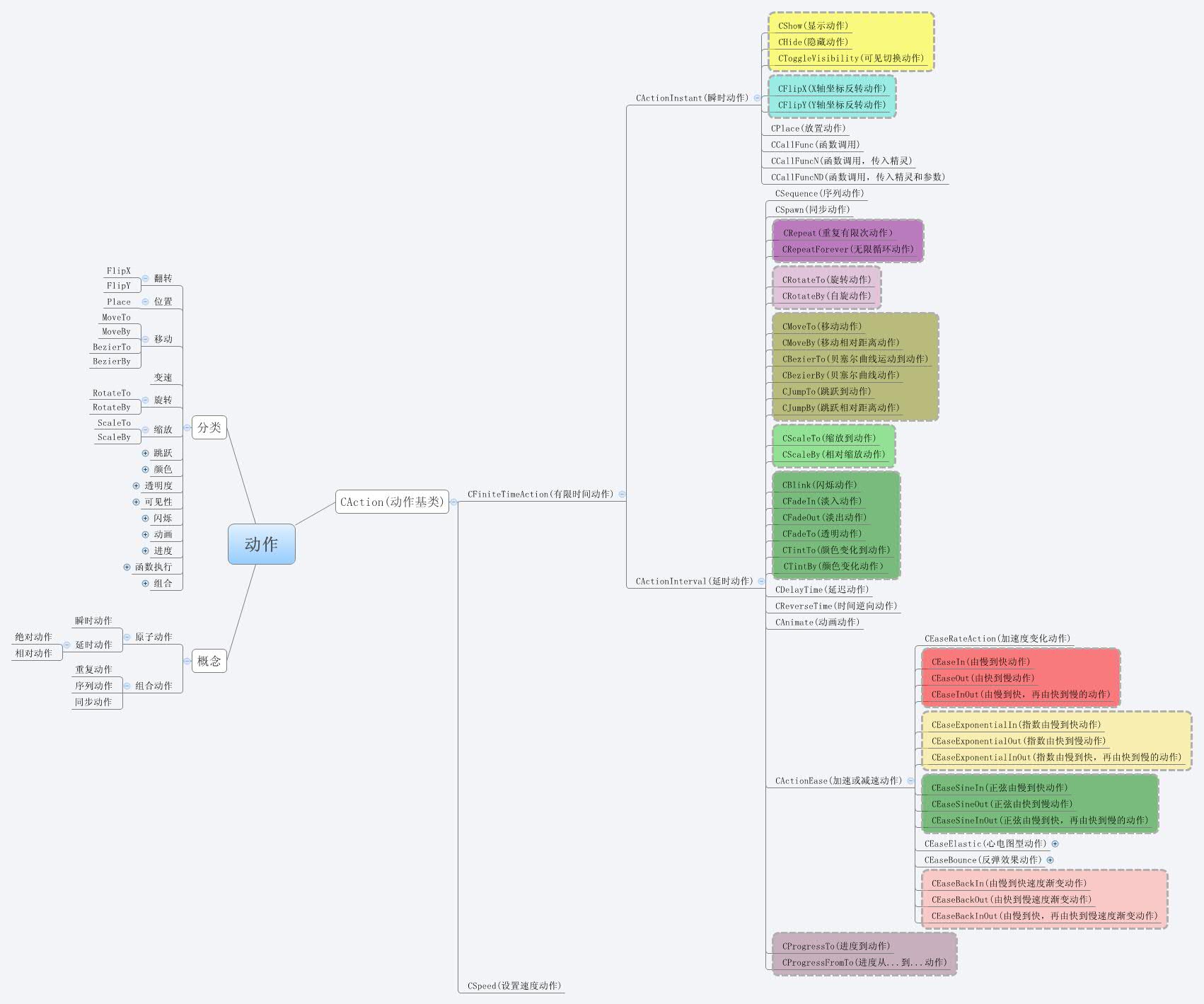1204x1004 pixels.
Task: Expand the CEaseElastic(心电图型动作) node
Action: pyautogui.click(x=1055, y=843)
